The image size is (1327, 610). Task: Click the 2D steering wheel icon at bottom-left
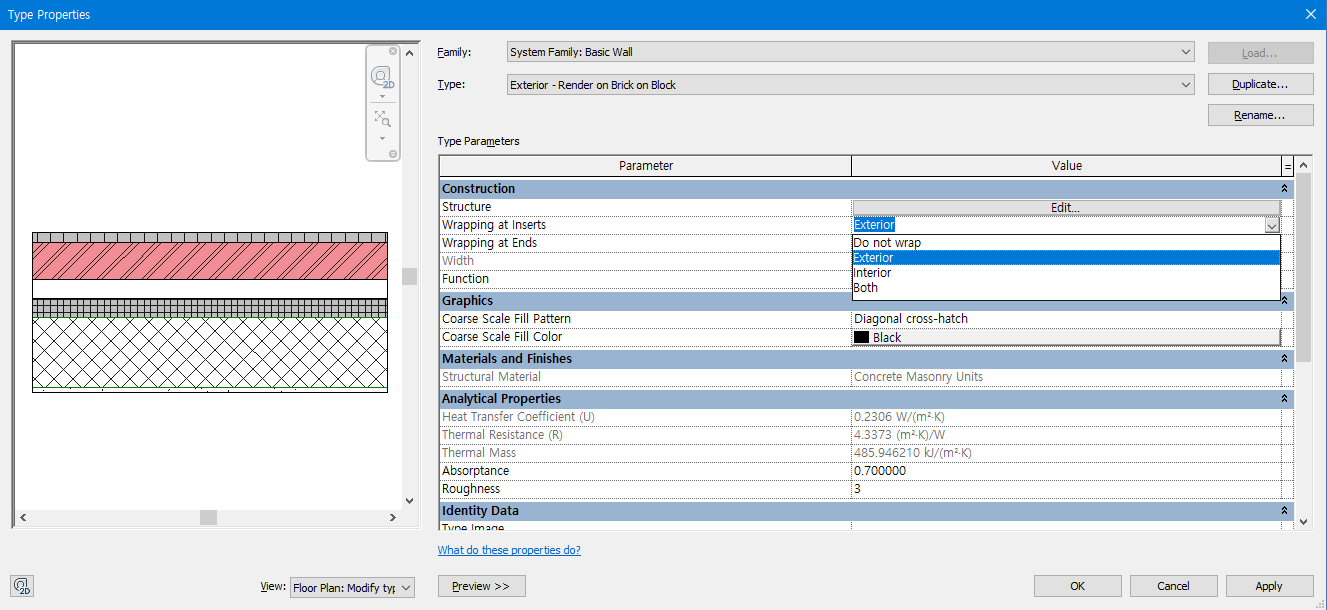point(22,587)
